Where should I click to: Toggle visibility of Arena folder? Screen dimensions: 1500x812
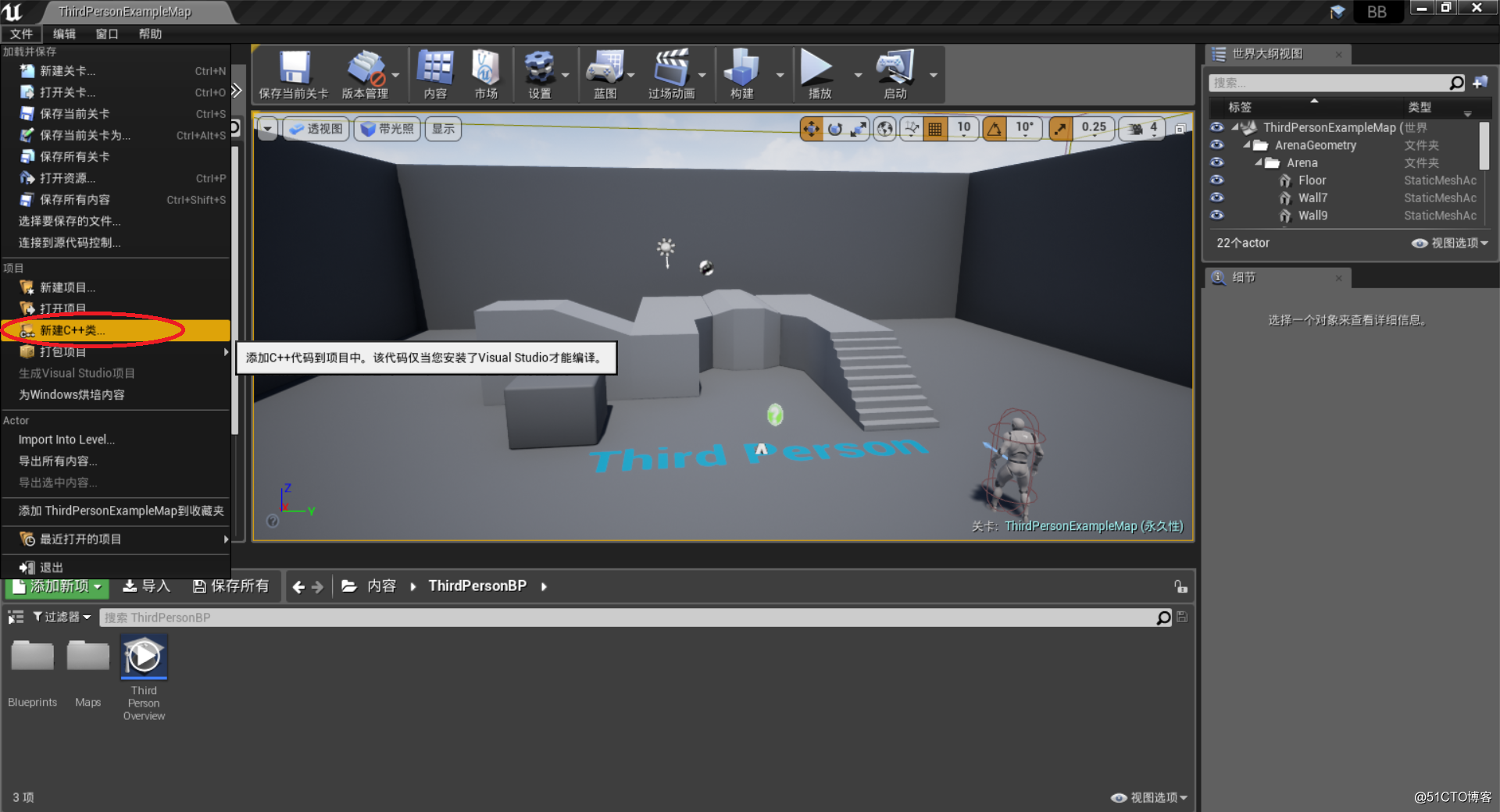click(1217, 162)
